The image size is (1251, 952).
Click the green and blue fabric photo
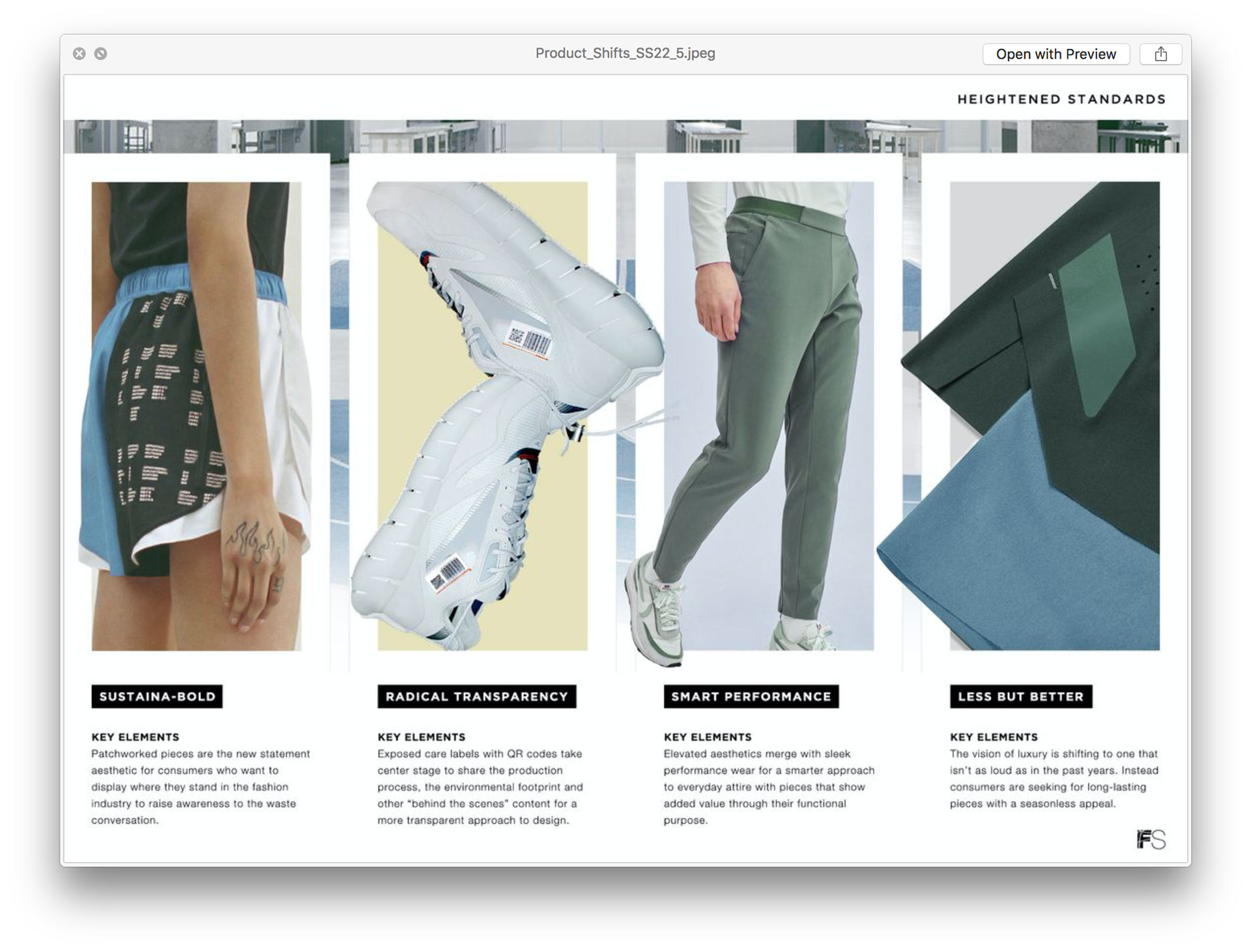coord(1055,416)
